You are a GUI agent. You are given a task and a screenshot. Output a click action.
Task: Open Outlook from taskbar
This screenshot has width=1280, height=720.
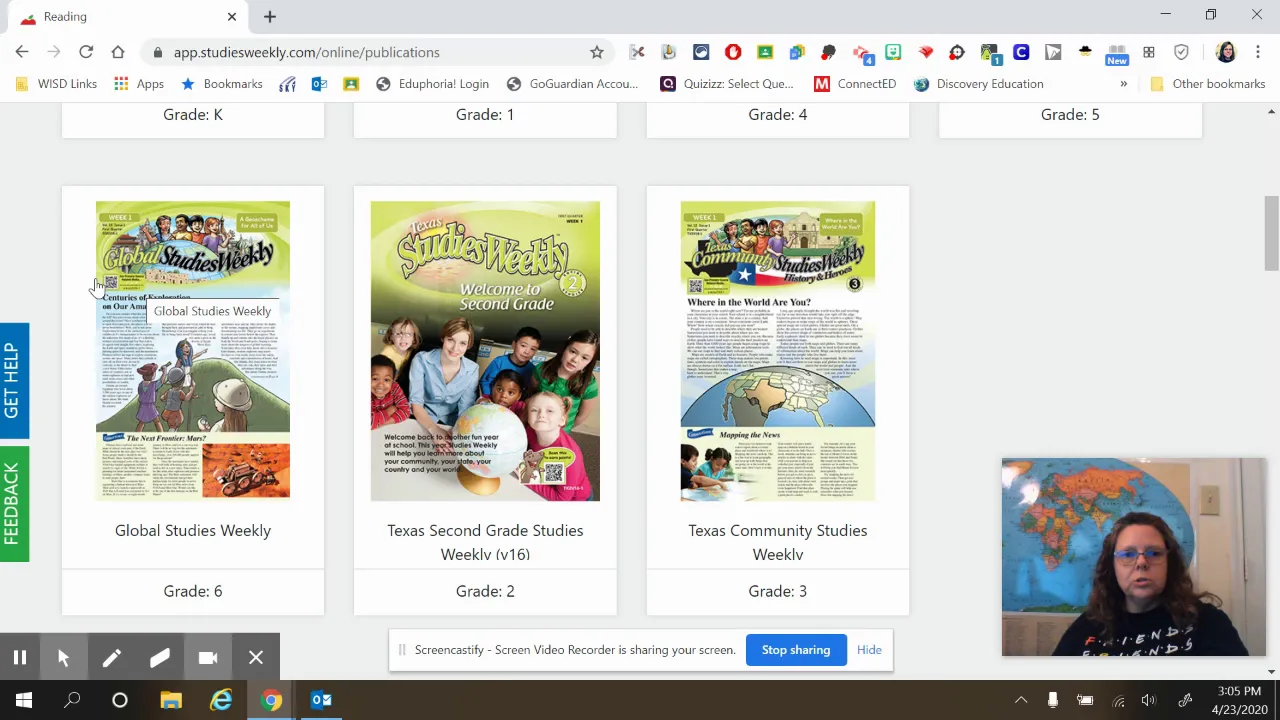point(321,700)
